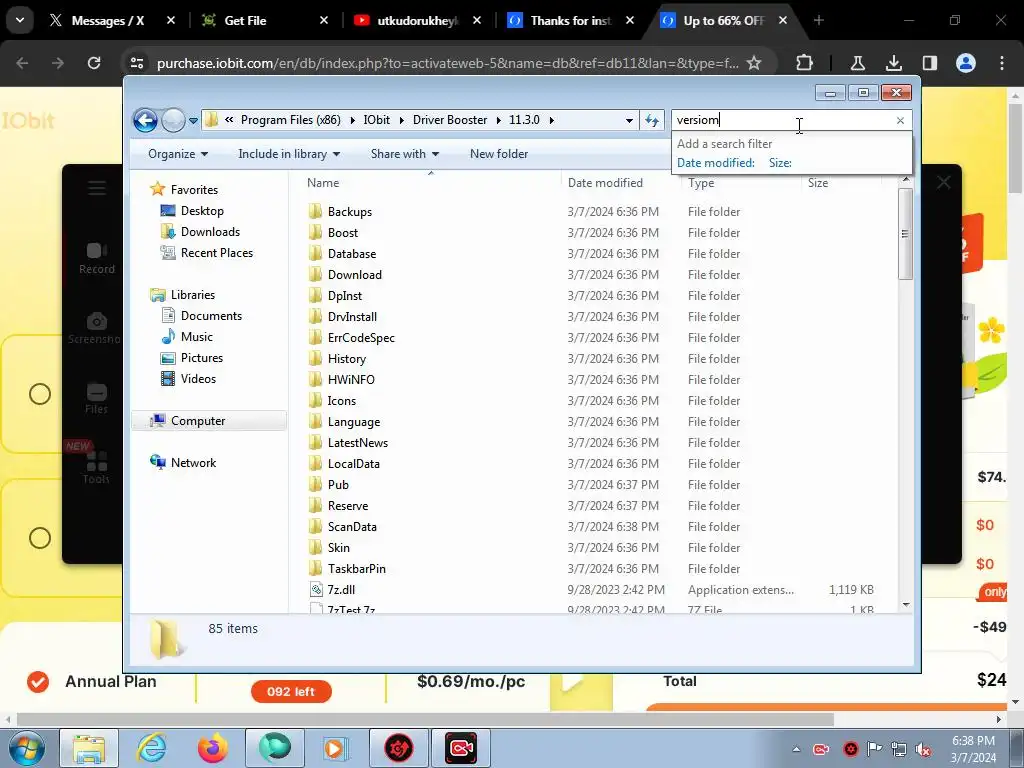
Task: Click the file list scroll down arrow
Action: click(906, 605)
